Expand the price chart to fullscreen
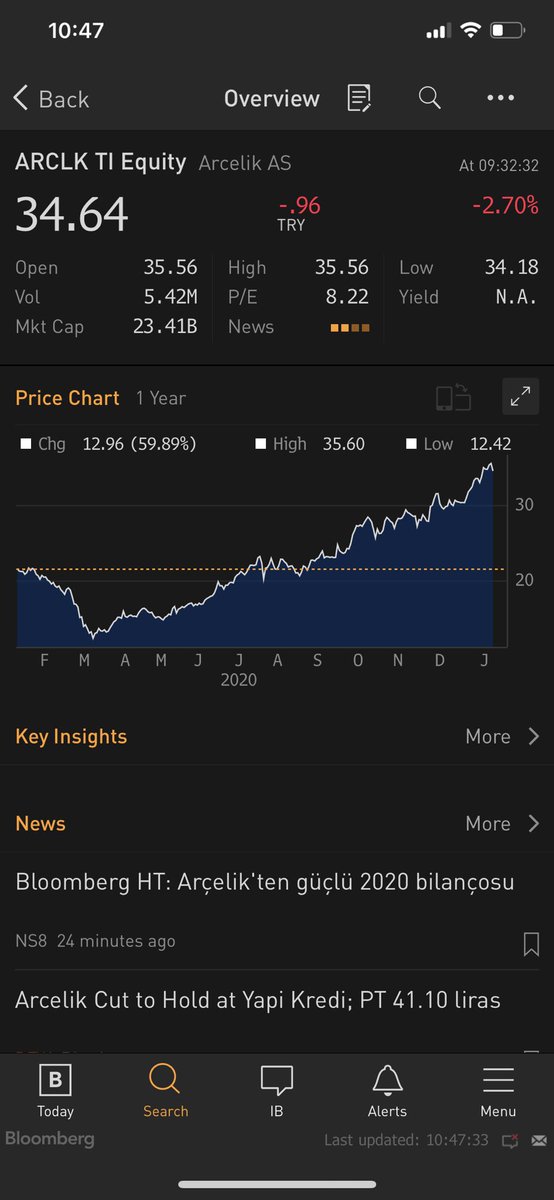554x1200 pixels. coord(520,397)
